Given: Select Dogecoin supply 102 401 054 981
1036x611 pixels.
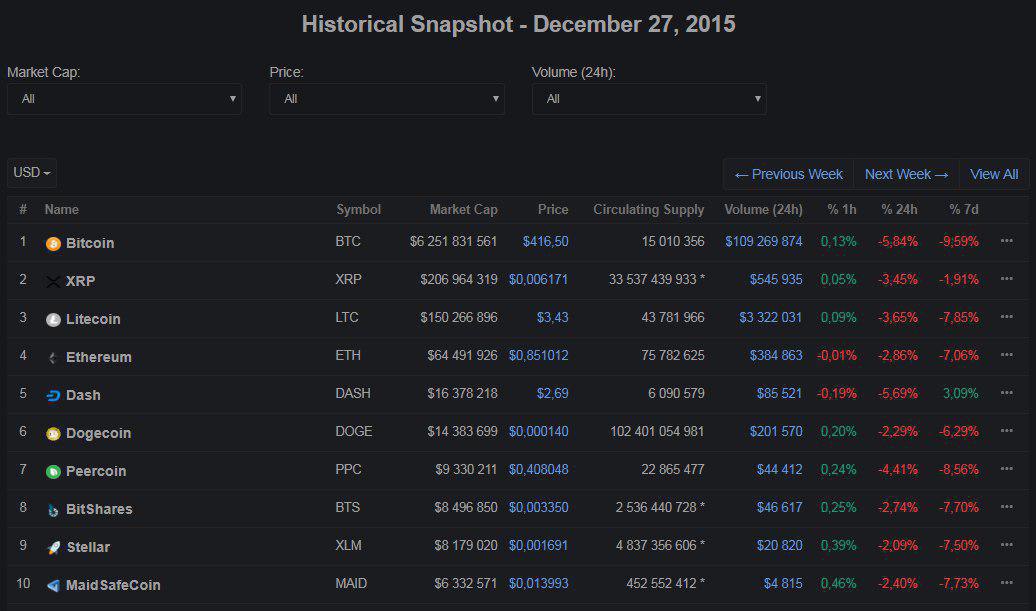Looking at the screenshot, I should point(657,431).
